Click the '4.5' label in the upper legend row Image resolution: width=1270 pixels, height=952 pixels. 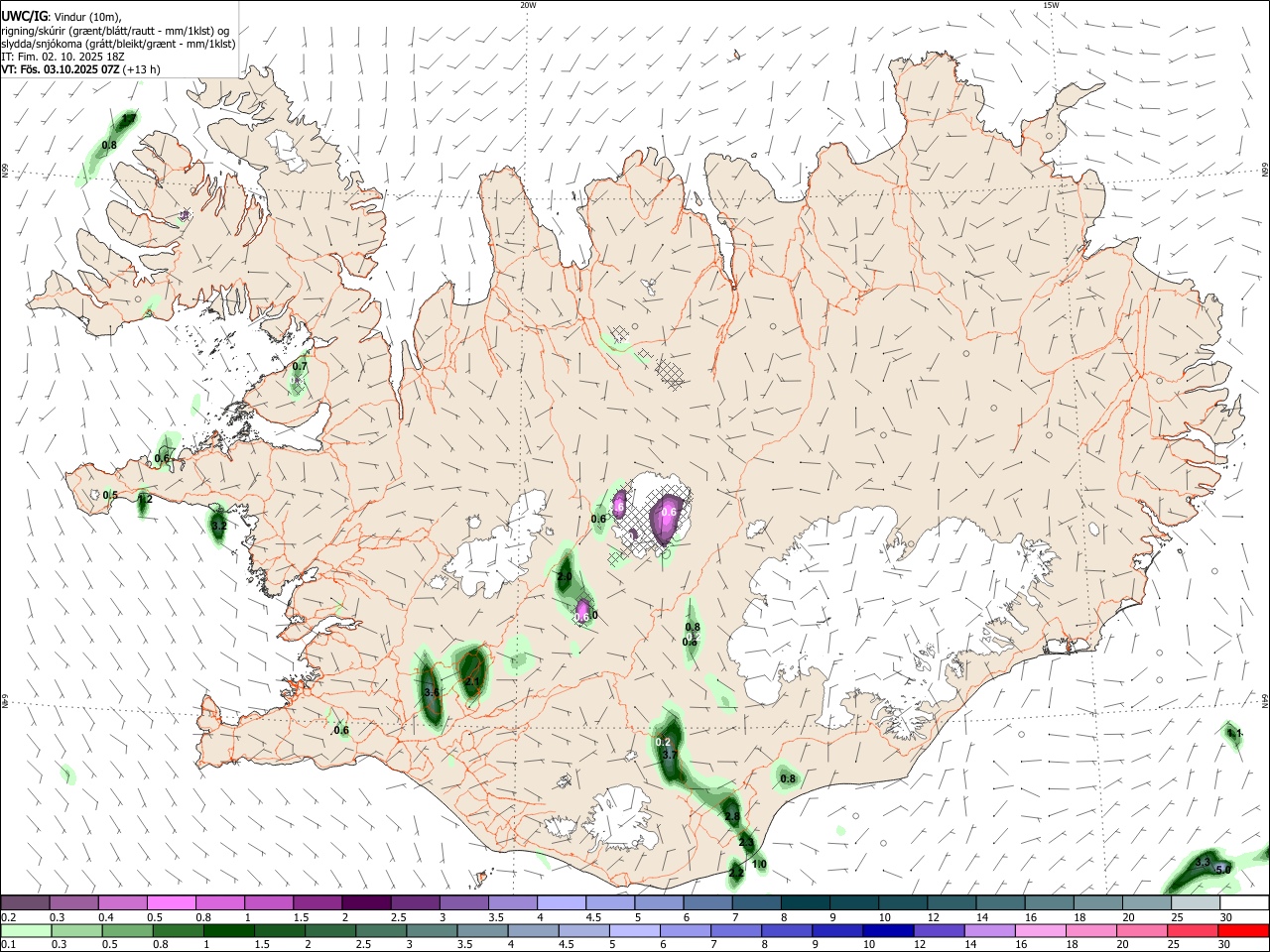click(593, 917)
